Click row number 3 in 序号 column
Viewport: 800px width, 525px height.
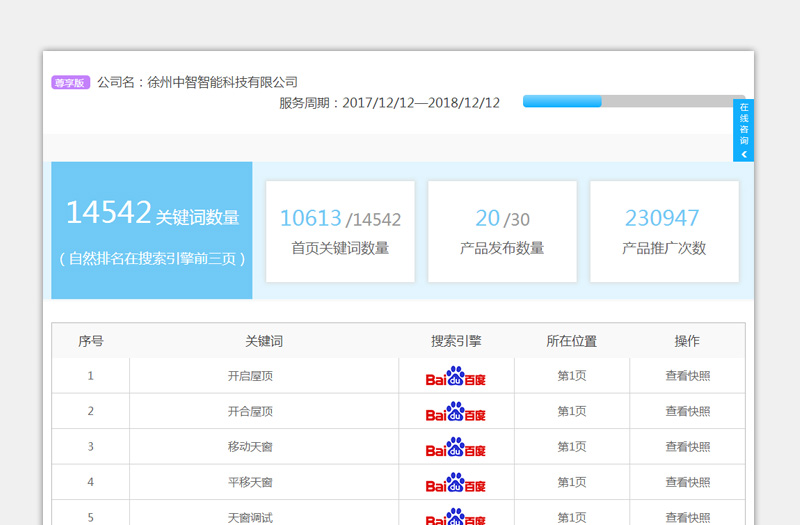90,447
